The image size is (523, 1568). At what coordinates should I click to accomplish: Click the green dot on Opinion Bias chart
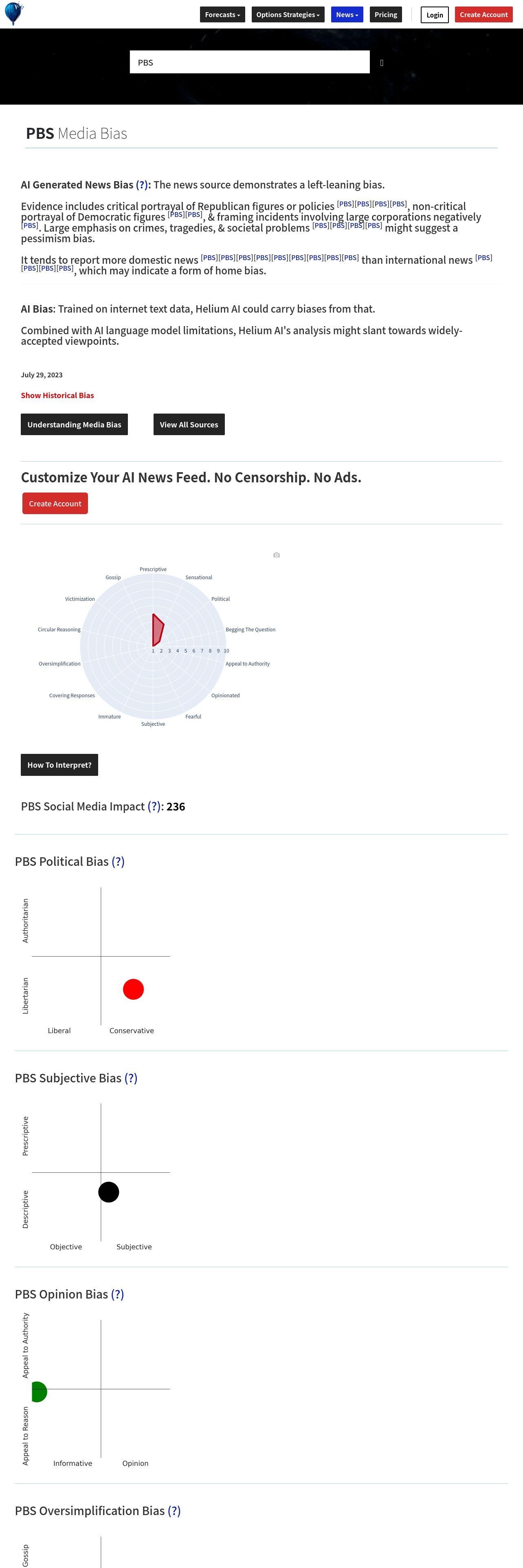39,1391
